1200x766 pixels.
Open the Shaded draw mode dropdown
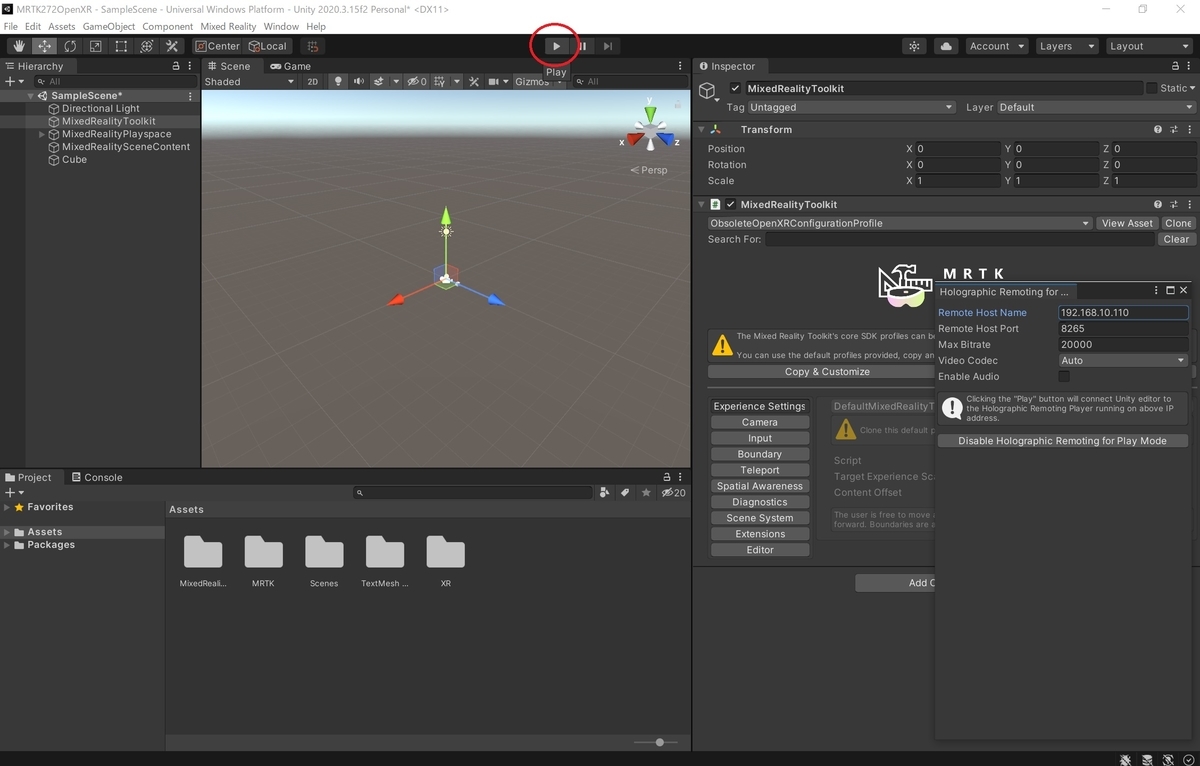[x=249, y=82]
